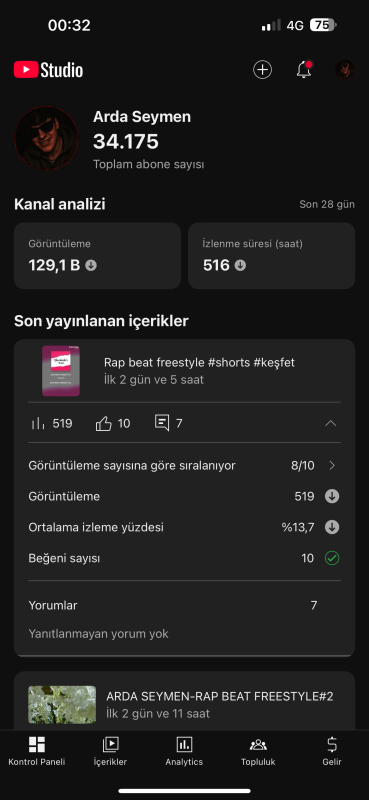The width and height of the screenshot is (369, 800).
Task: Open the Gelir tab
Action: point(332,751)
